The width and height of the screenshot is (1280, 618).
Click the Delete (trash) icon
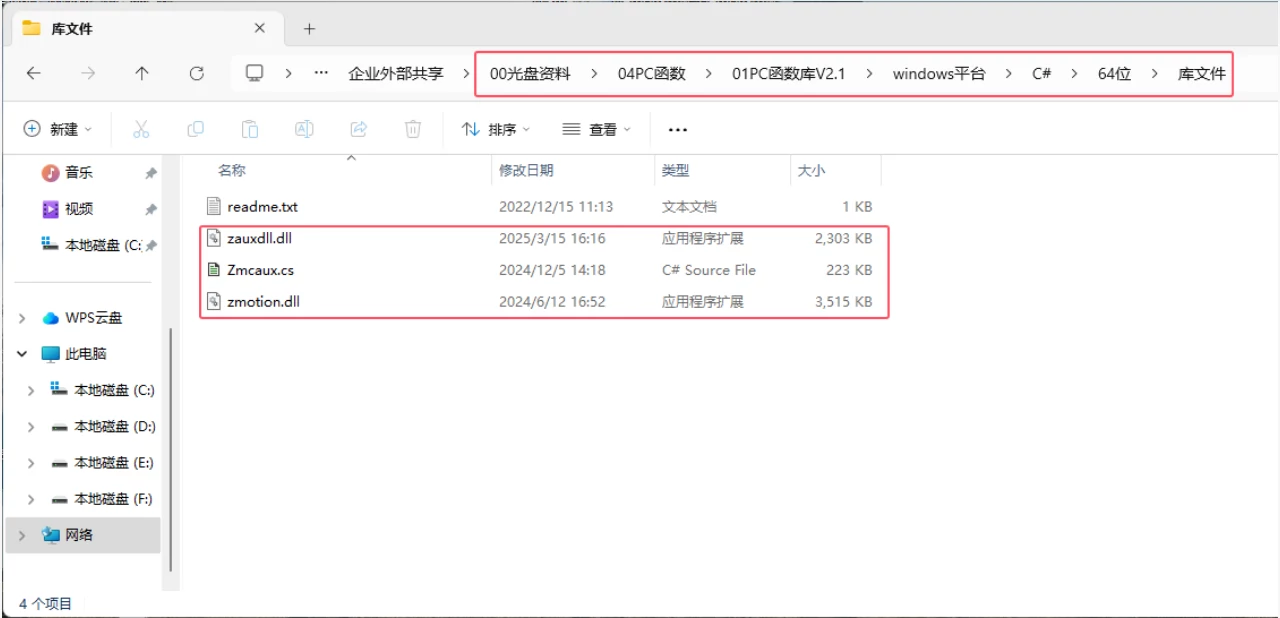pyautogui.click(x=412, y=128)
